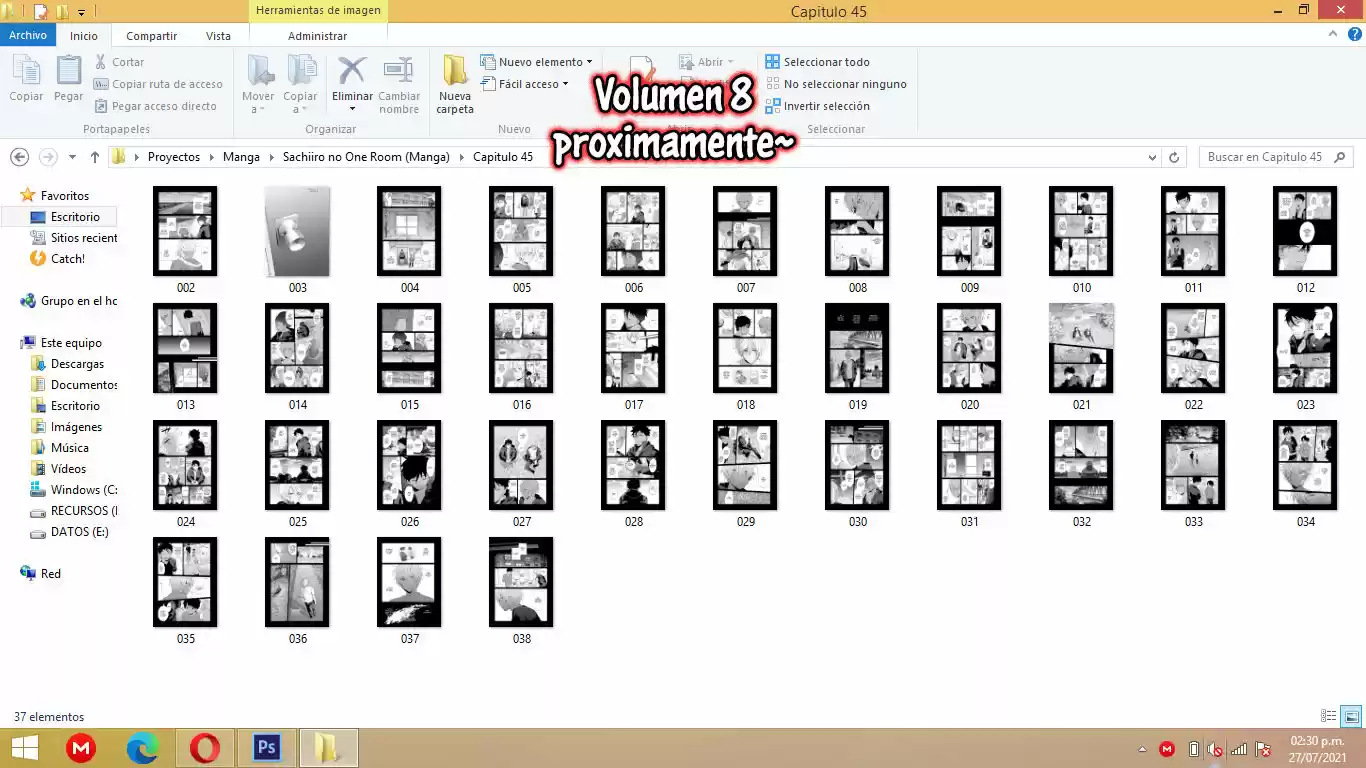Viewport: 1366px width, 768px height.
Task: Click No seleccionar ninguno
Action: click(x=836, y=84)
